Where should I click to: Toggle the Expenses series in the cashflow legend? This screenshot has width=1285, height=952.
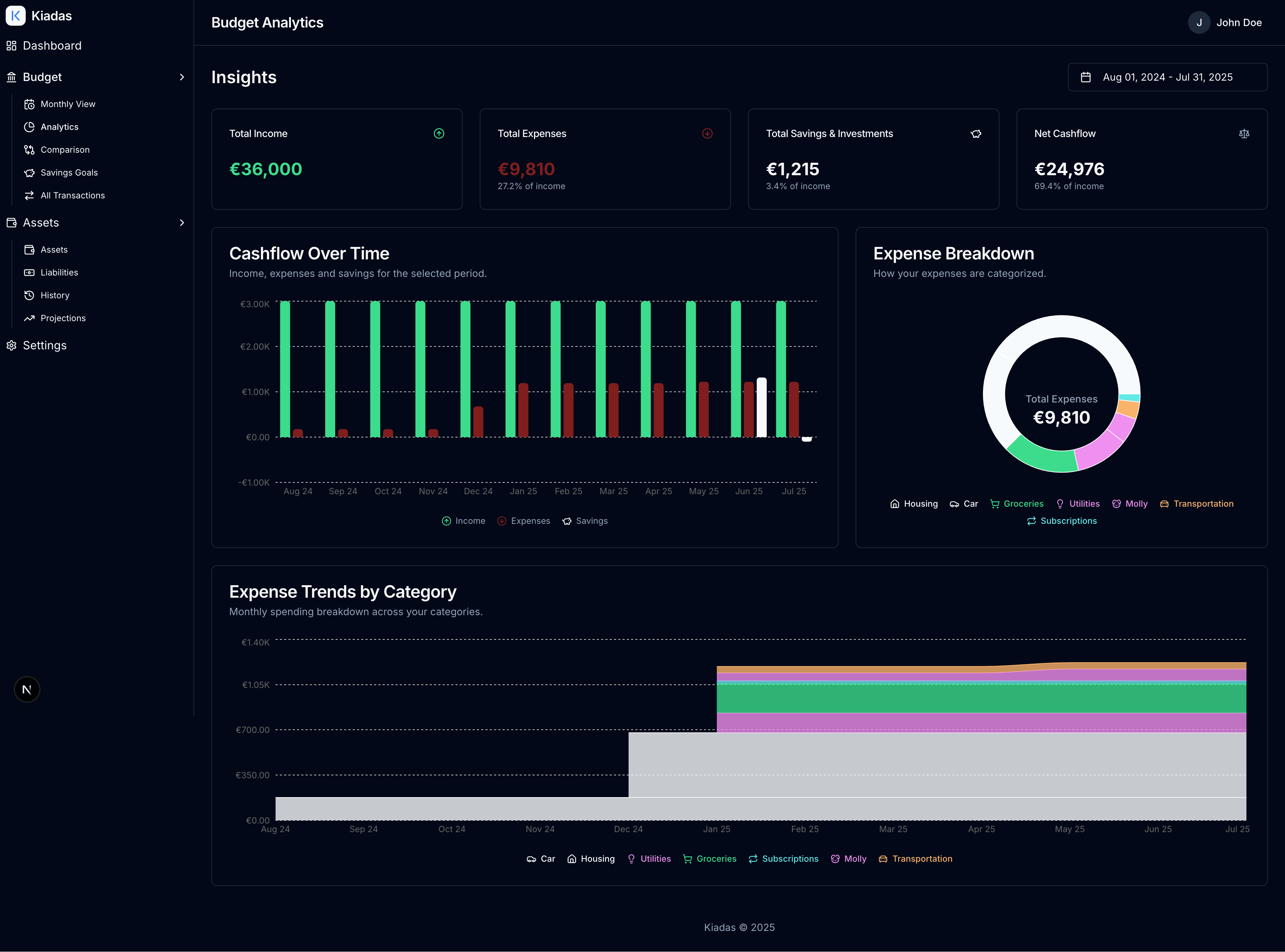click(x=523, y=520)
